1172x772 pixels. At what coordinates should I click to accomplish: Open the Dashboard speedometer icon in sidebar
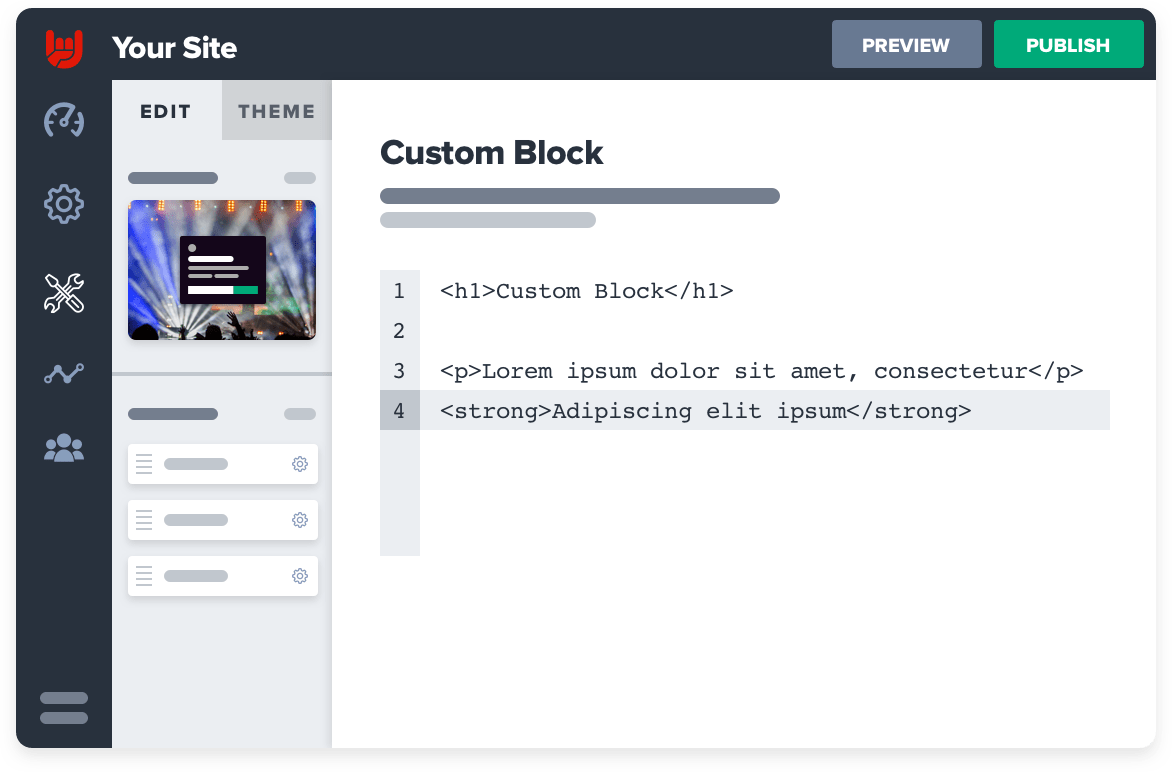pos(64,120)
